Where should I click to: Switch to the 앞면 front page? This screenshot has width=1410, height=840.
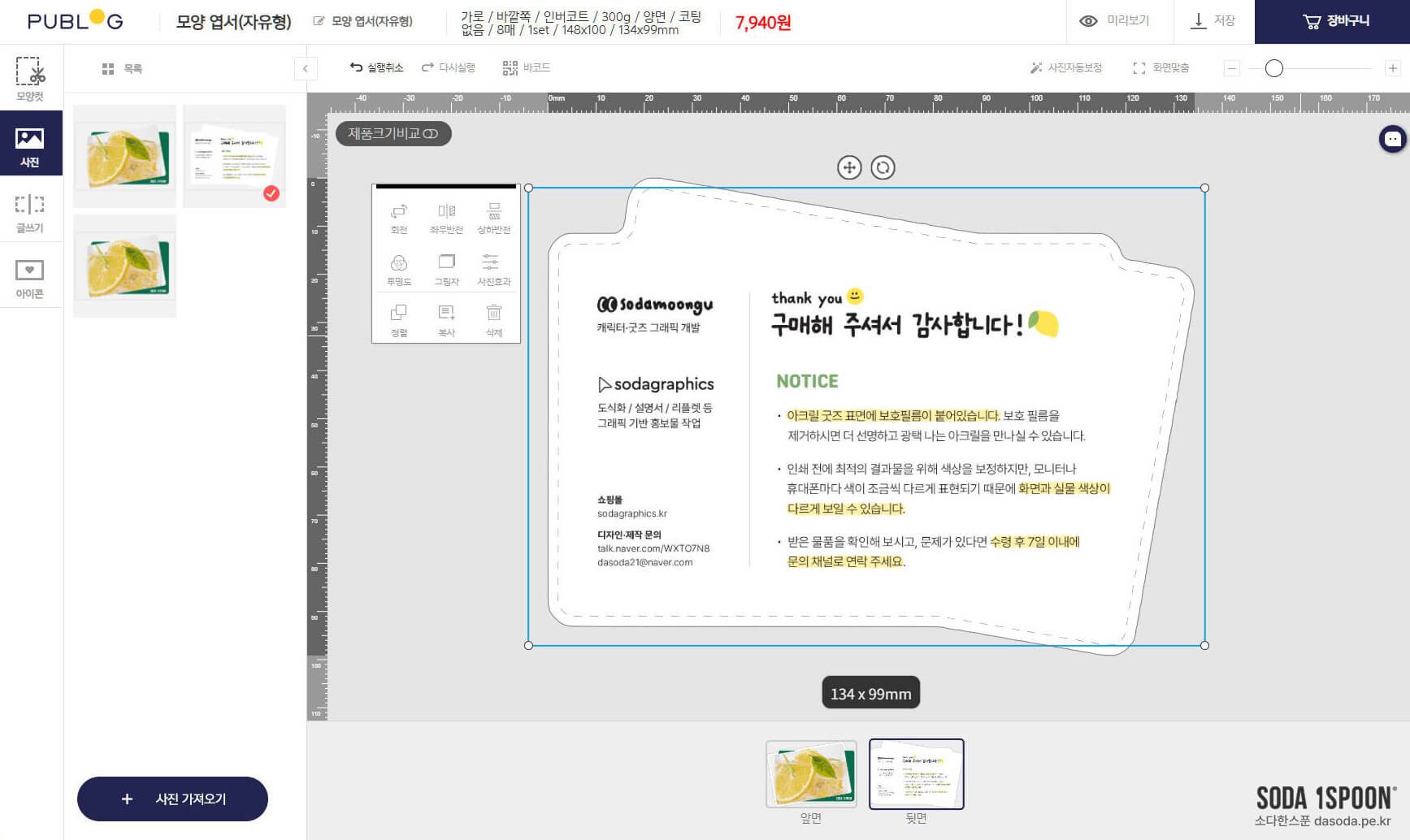pyautogui.click(x=810, y=774)
